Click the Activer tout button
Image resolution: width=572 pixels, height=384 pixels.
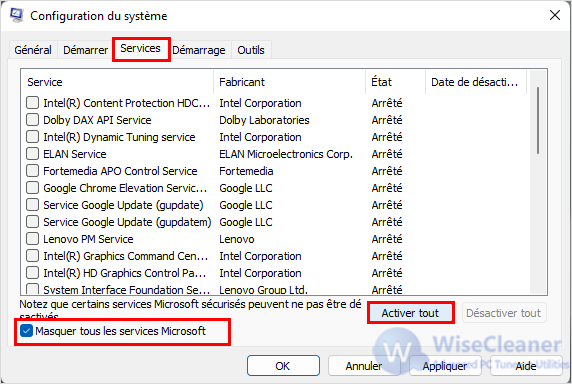pos(410,313)
